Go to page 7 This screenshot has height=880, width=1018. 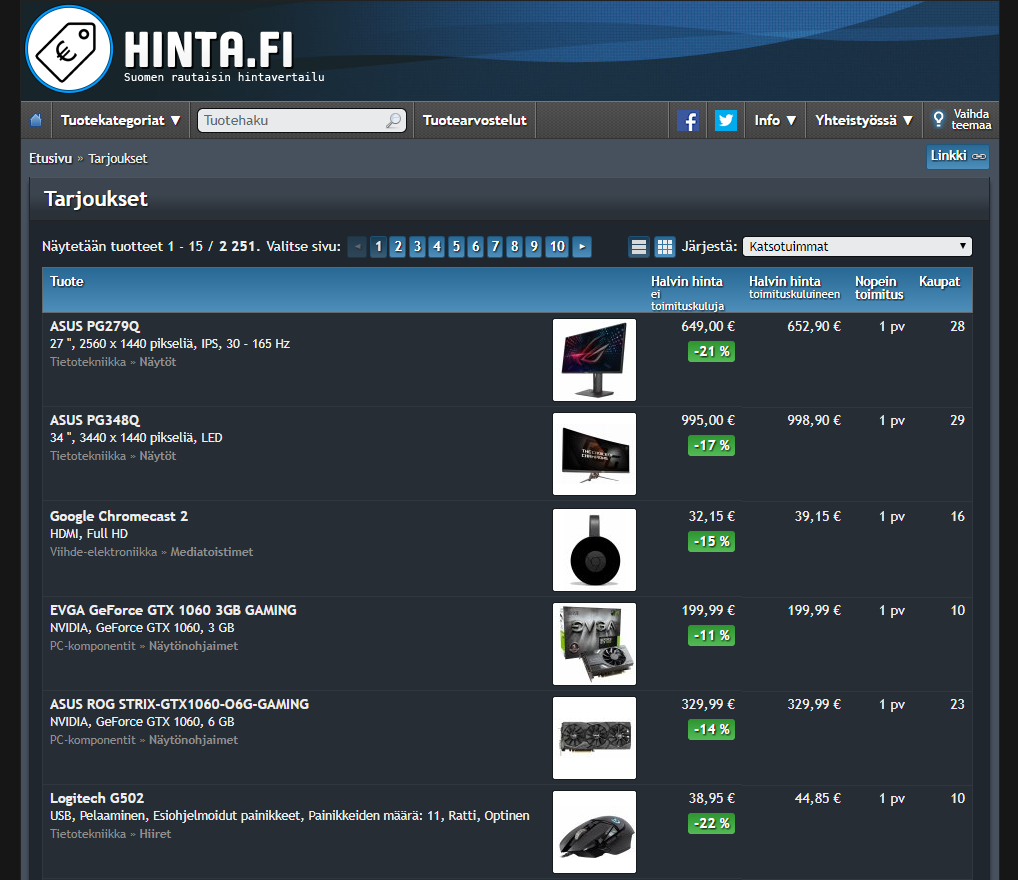(x=495, y=247)
